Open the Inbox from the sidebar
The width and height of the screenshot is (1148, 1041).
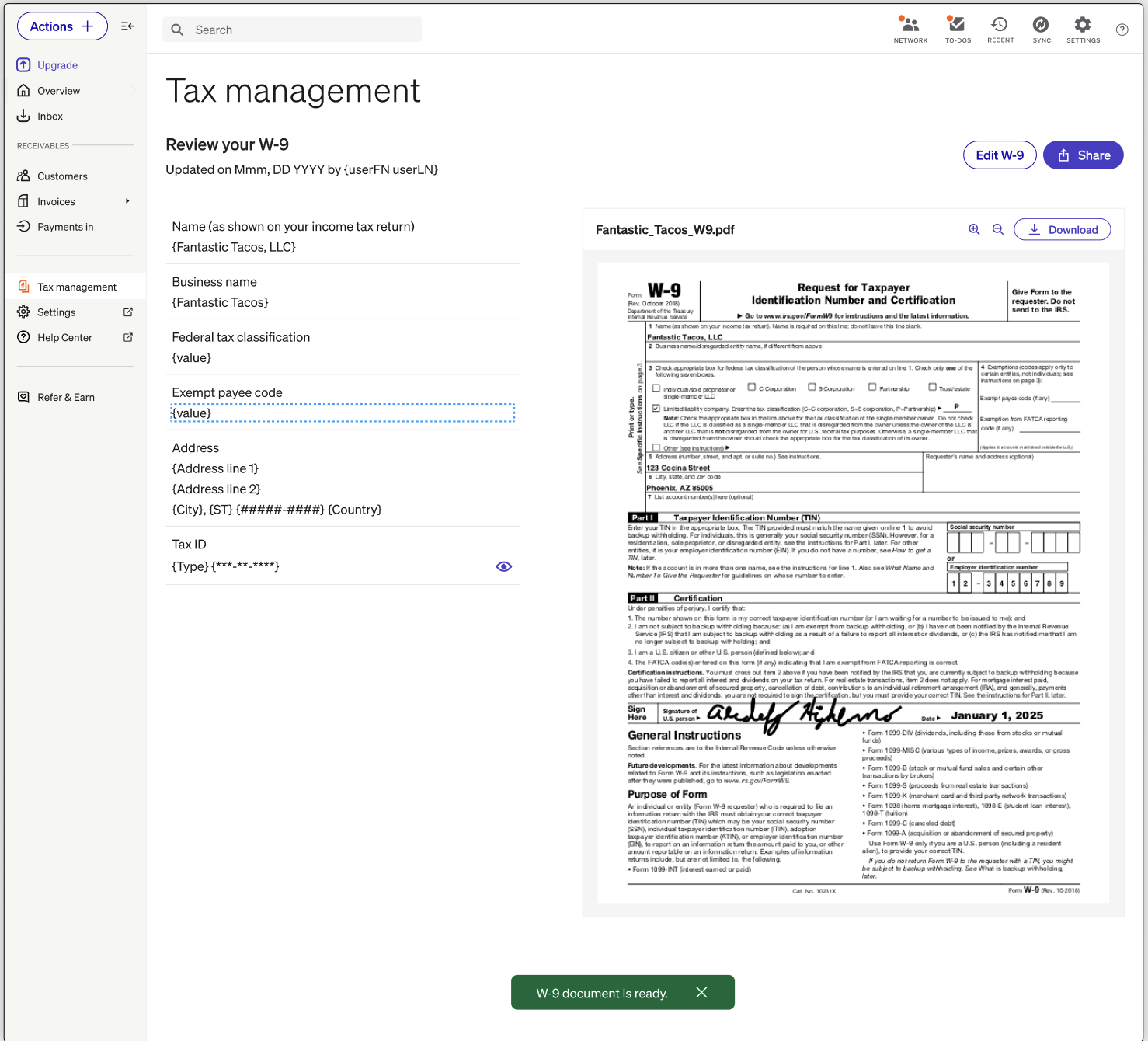[x=50, y=116]
